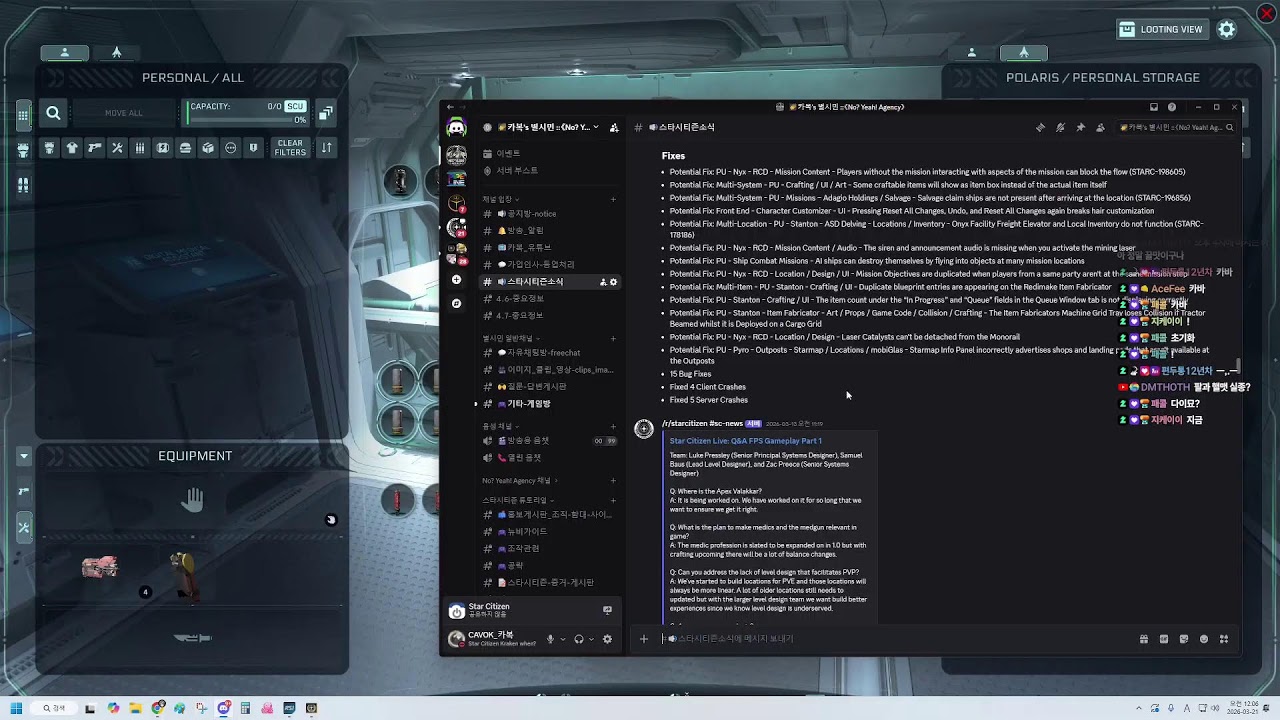This screenshot has height=720, width=1280.
Task: Join the 방송용 음챗 voice channel
Action: [x=548, y=441]
